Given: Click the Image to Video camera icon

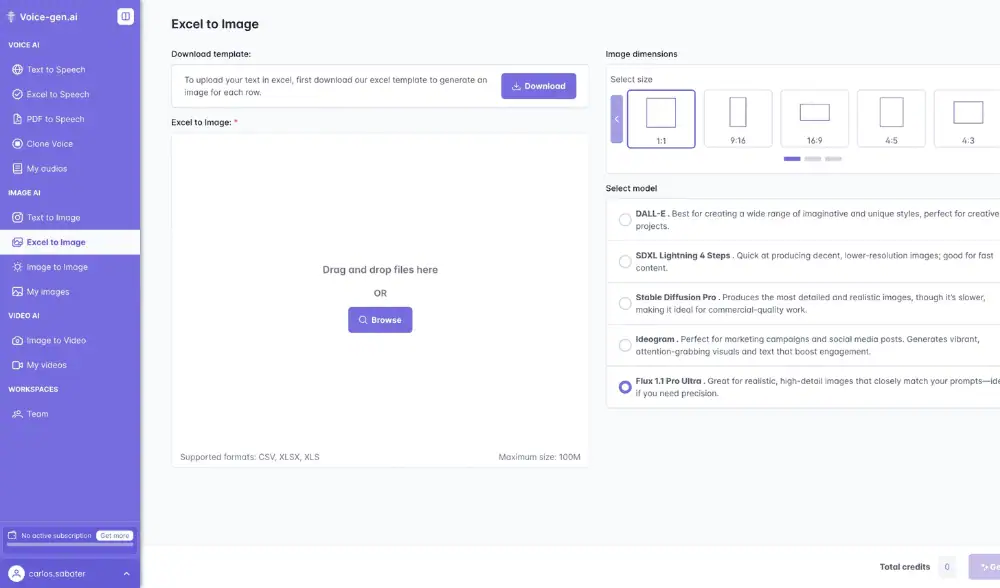Looking at the screenshot, I should pyautogui.click(x=17, y=341).
